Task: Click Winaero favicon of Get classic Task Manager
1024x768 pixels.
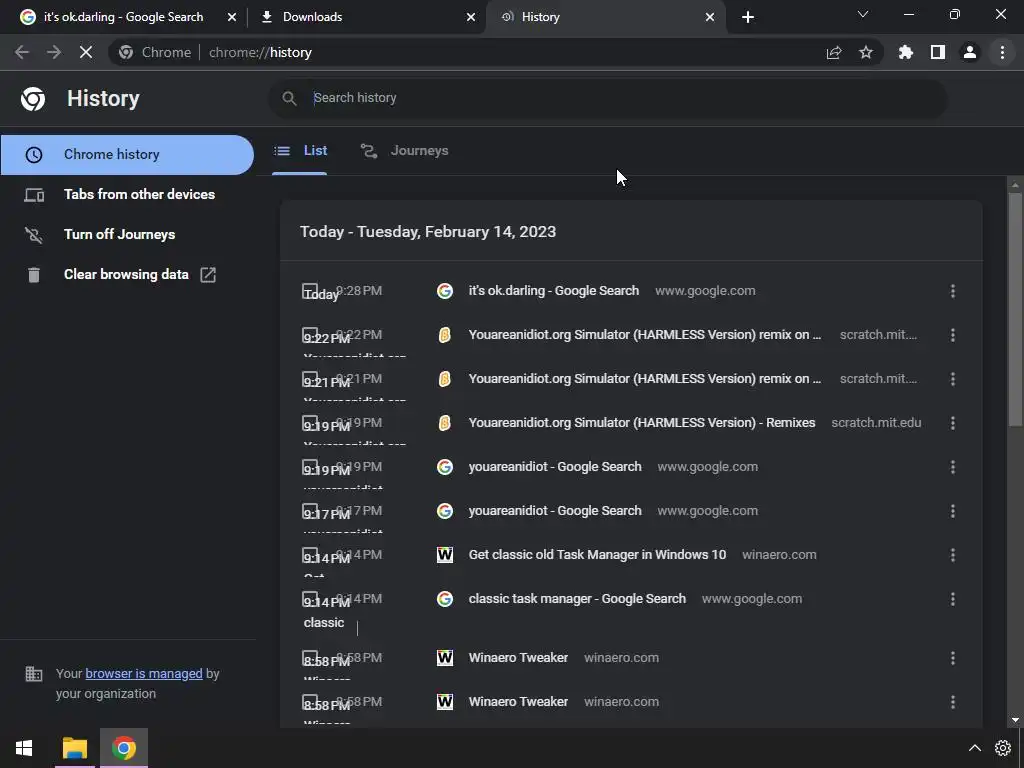Action: pos(445,555)
